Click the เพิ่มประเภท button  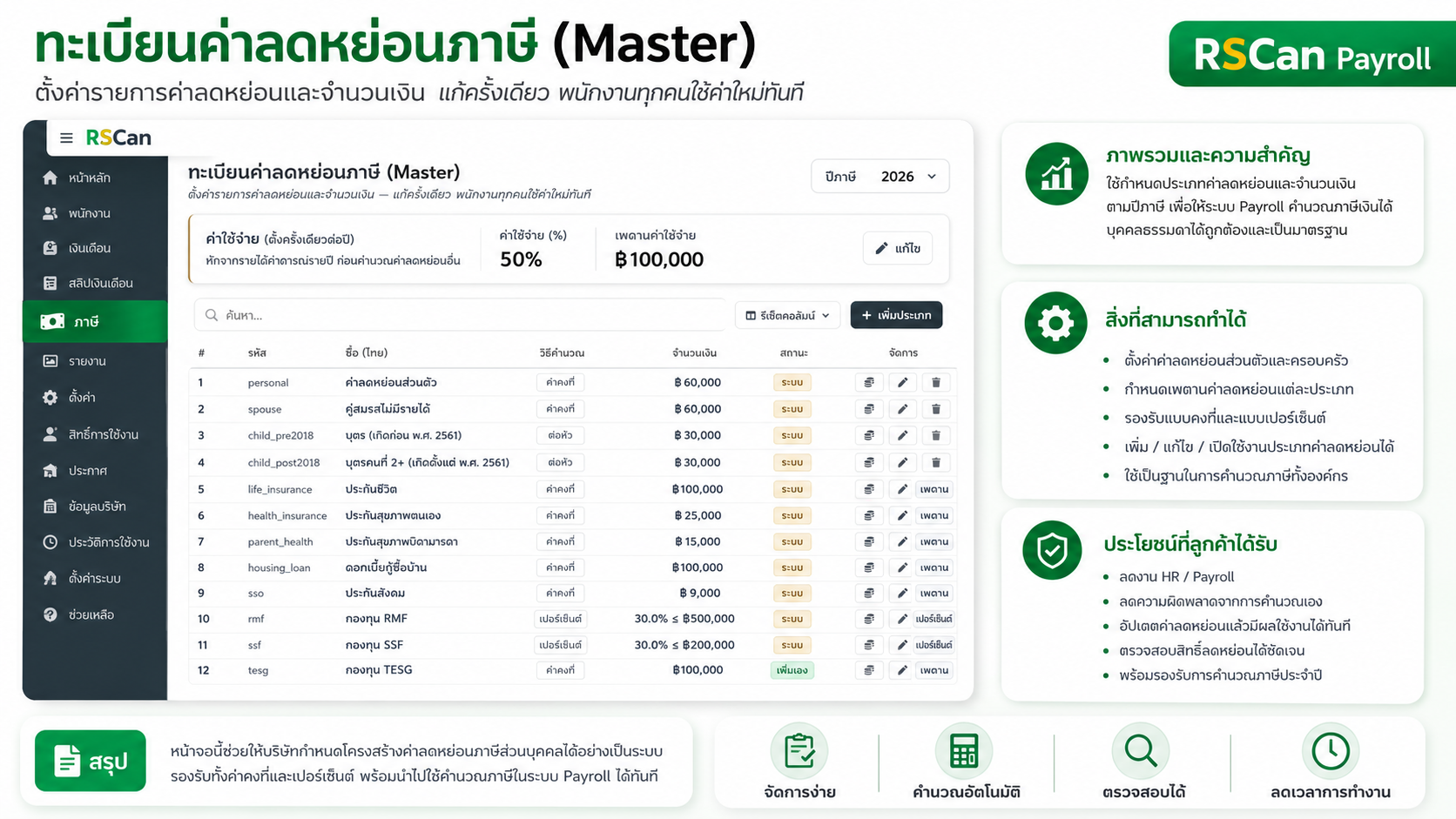click(896, 315)
